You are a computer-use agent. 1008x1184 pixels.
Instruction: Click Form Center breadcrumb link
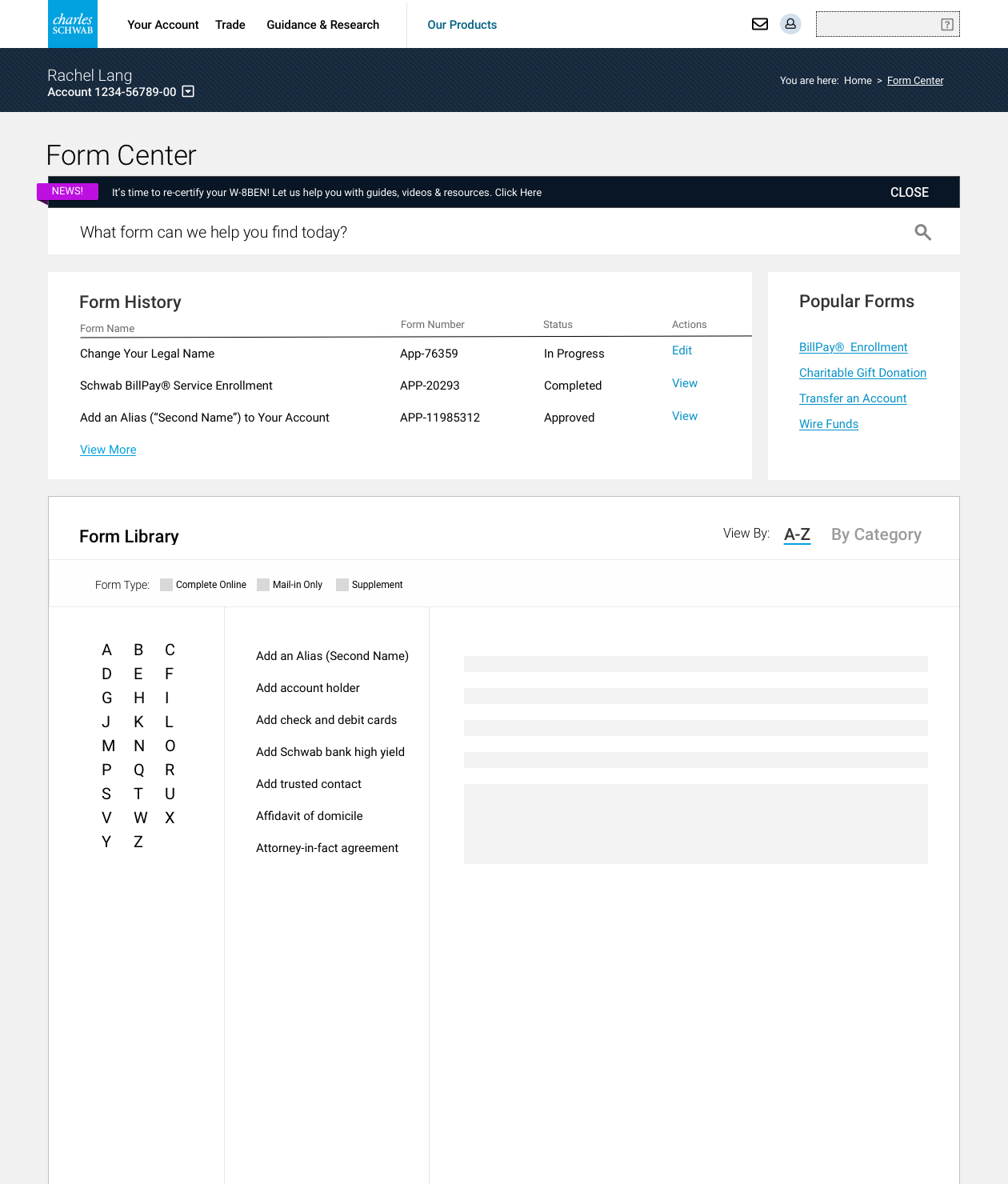click(915, 81)
